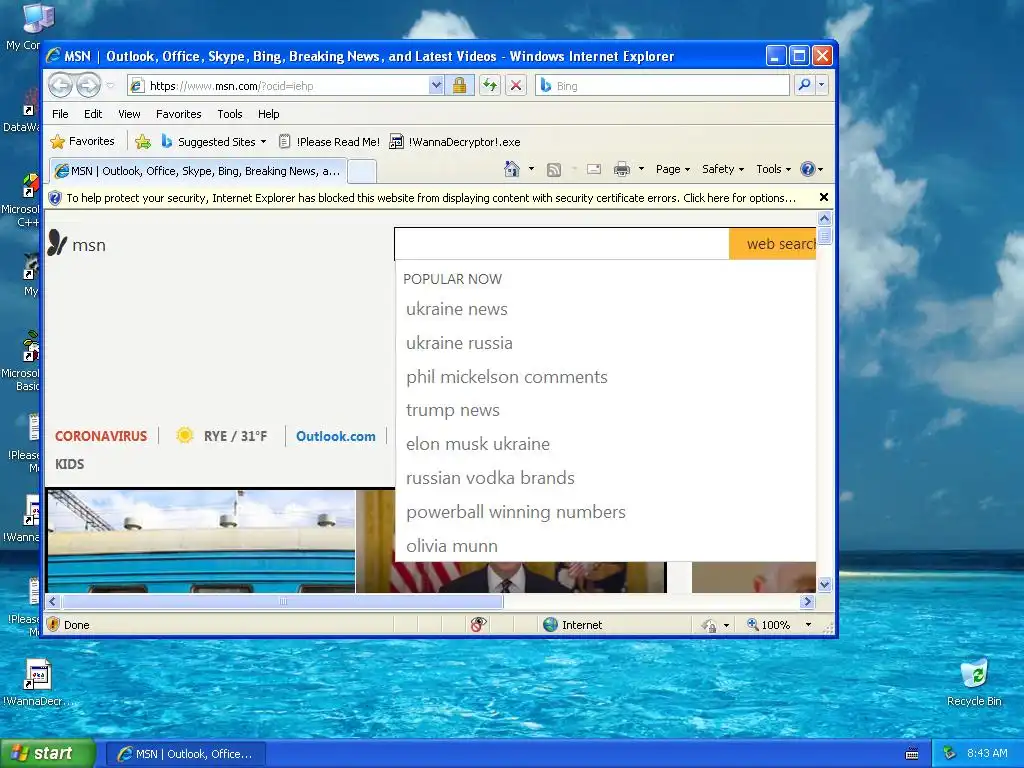
Task: Select 'olivia munn' suggestion
Action: click(x=452, y=546)
